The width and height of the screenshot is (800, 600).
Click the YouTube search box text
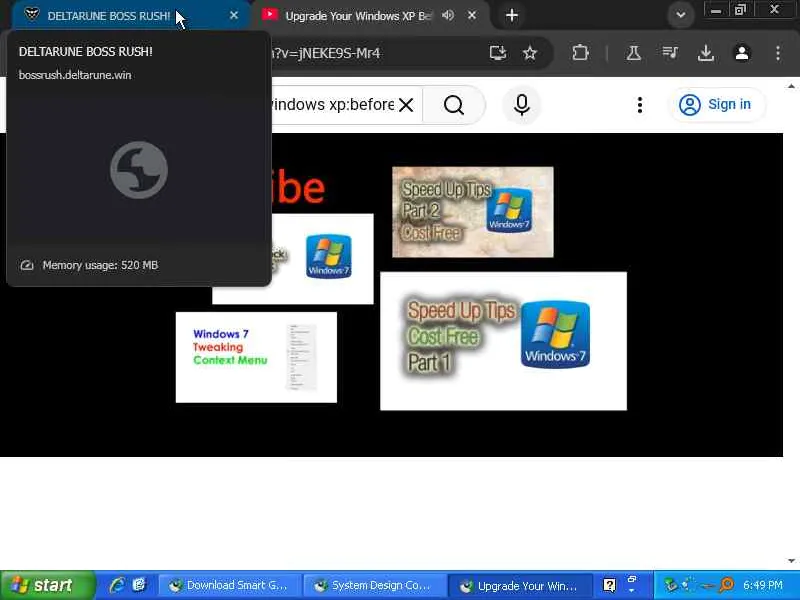(x=332, y=105)
